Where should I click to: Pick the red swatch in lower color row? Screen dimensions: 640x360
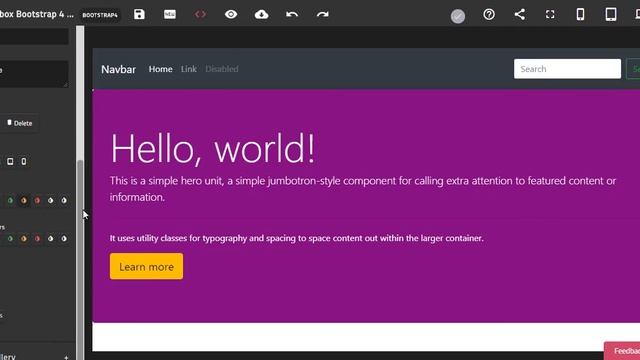(x=37, y=238)
